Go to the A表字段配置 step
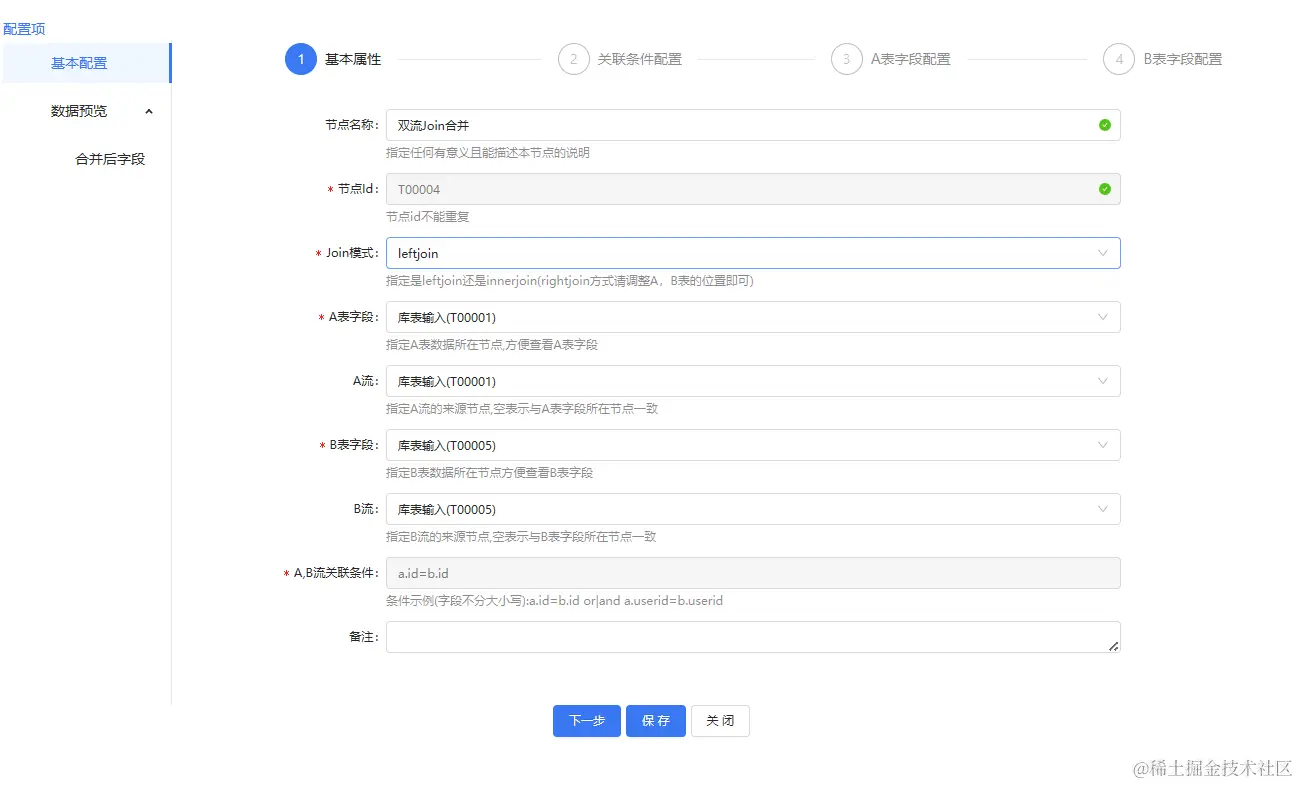This screenshot has height=785, width=1299. 911,59
